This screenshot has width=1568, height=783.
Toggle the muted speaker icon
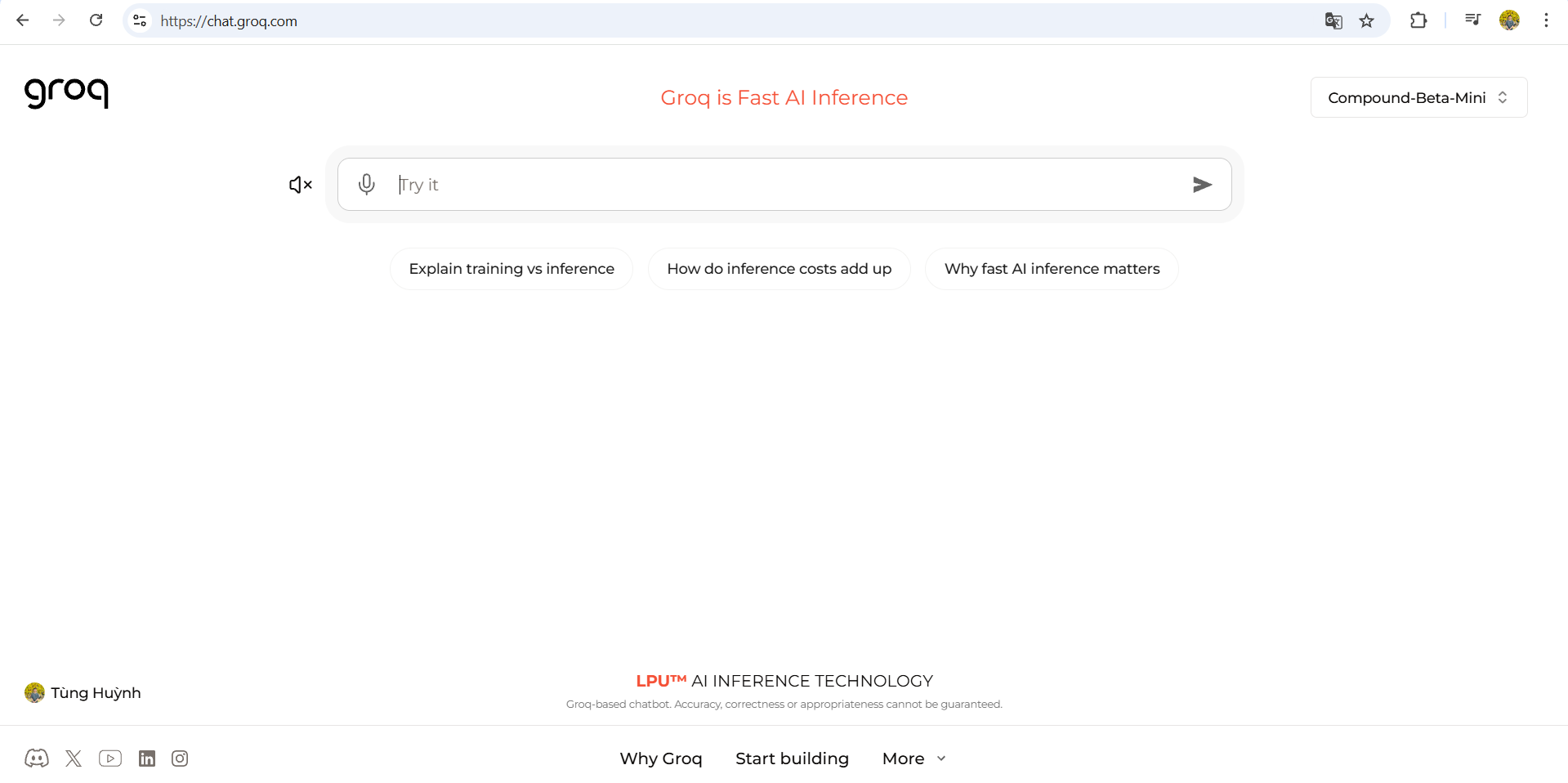tap(301, 185)
